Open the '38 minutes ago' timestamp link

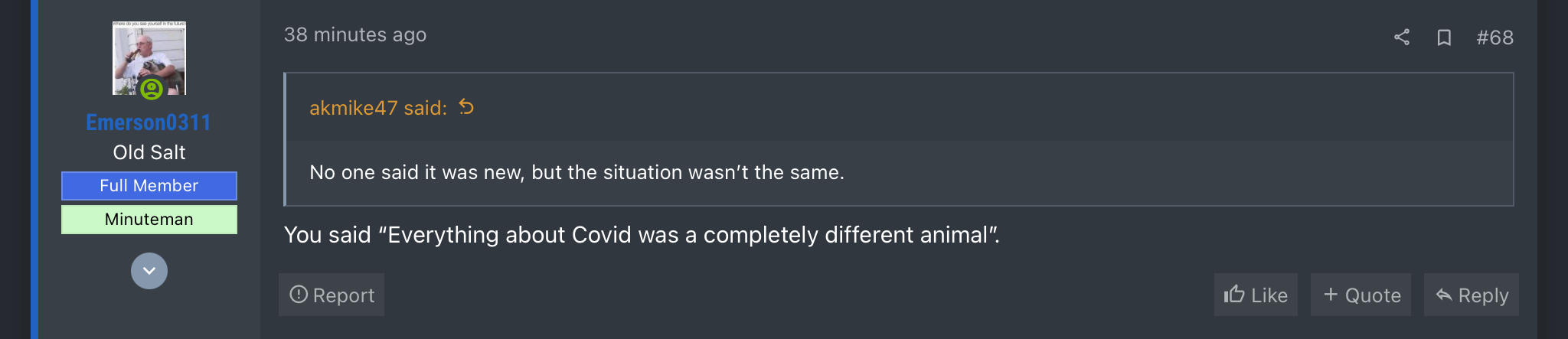[x=355, y=34]
